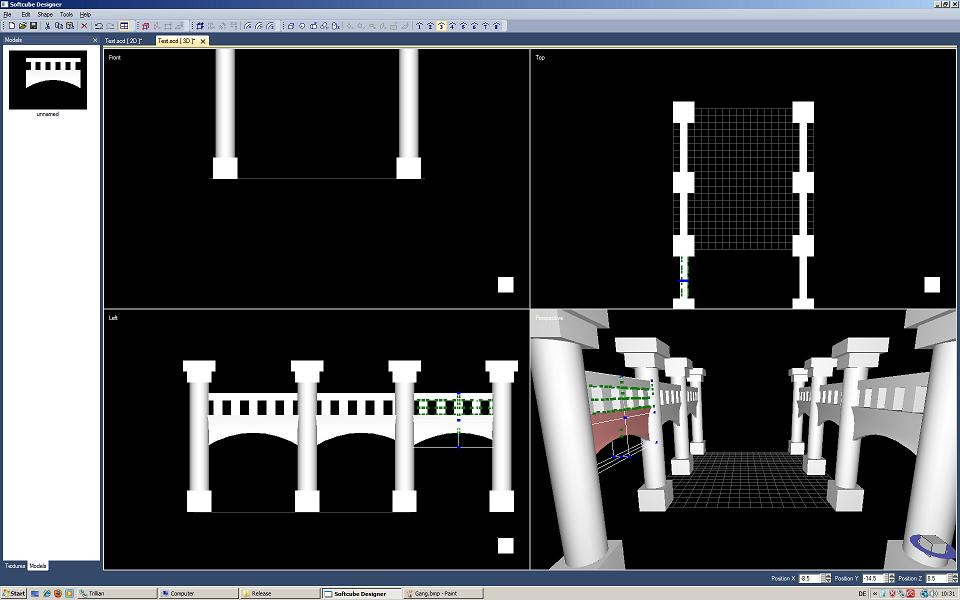The image size is (960, 600).
Task: Open the File menu
Action: pos(8,15)
